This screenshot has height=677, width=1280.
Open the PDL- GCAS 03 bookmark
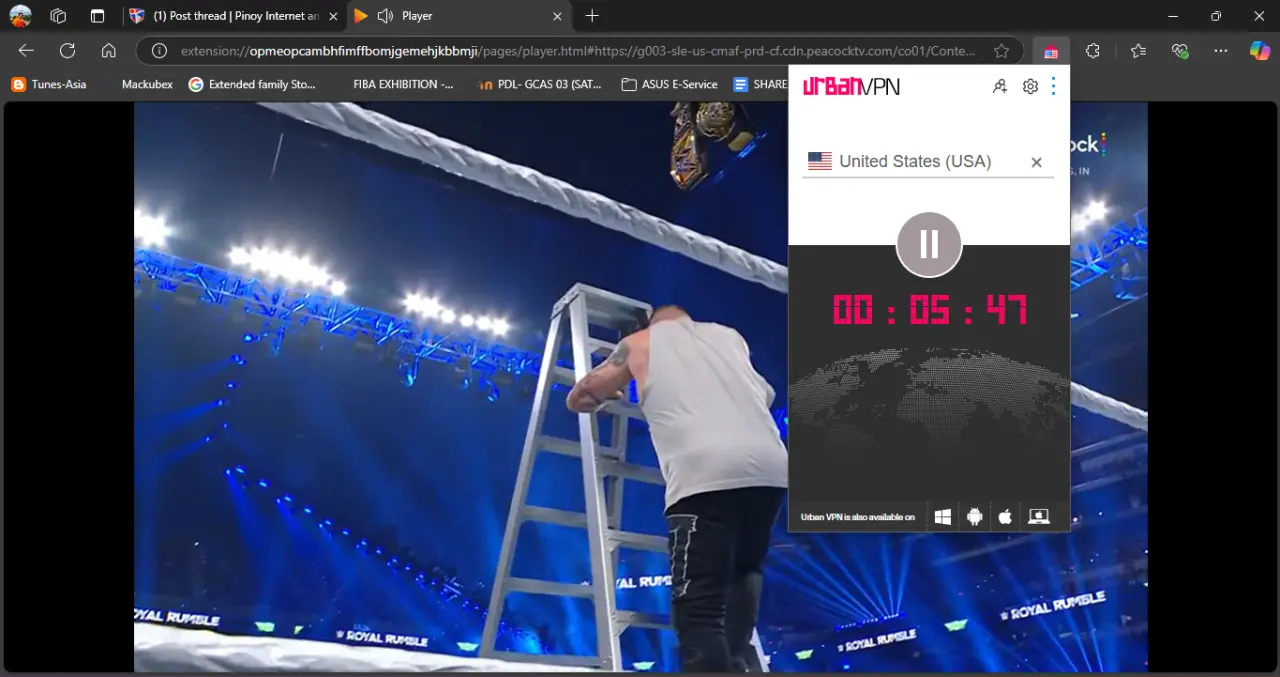(540, 85)
